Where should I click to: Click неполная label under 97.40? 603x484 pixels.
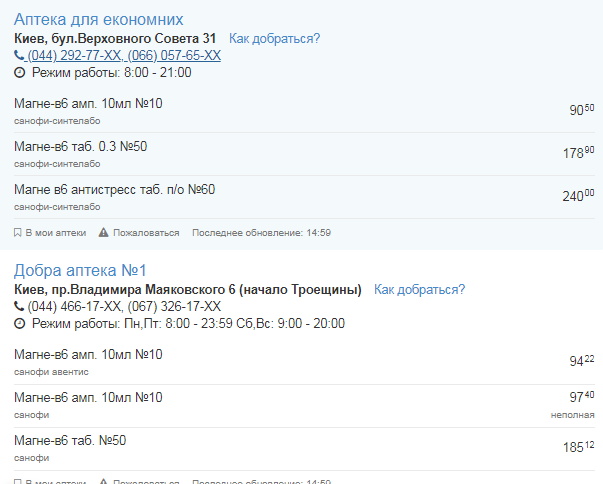(572, 415)
